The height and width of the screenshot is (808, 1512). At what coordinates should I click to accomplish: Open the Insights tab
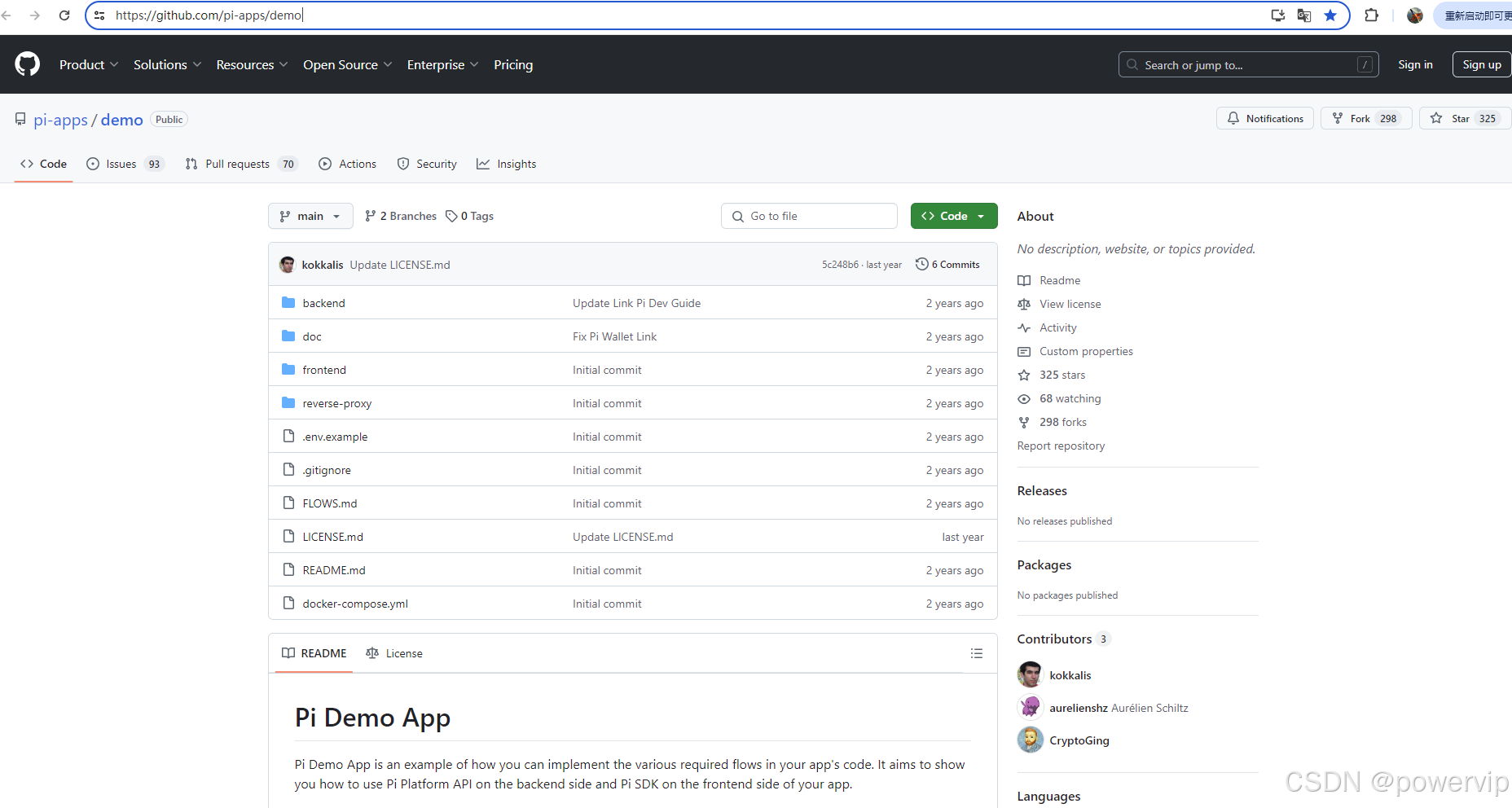[x=507, y=164]
